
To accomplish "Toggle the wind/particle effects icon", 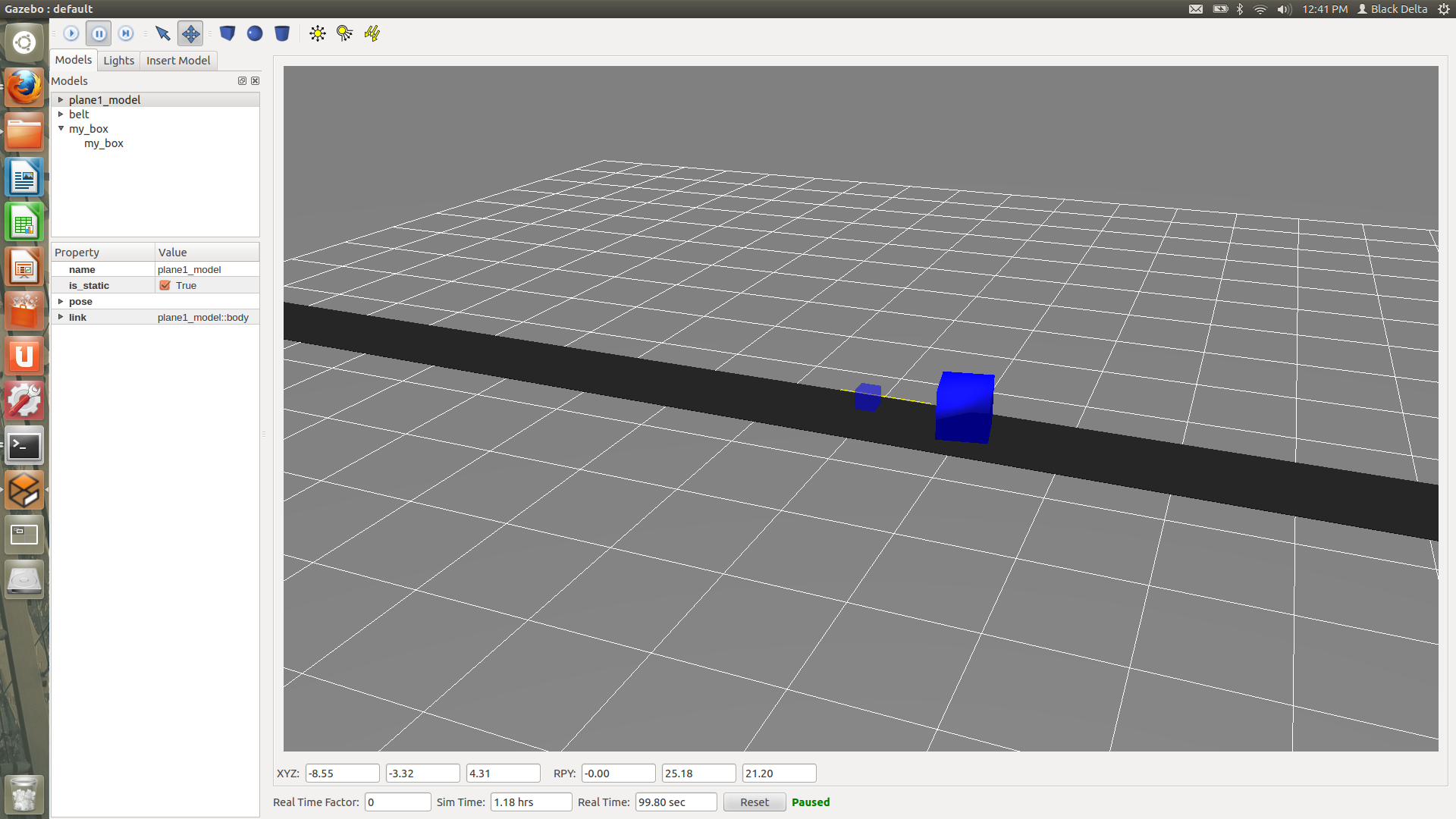I will coord(373,34).
